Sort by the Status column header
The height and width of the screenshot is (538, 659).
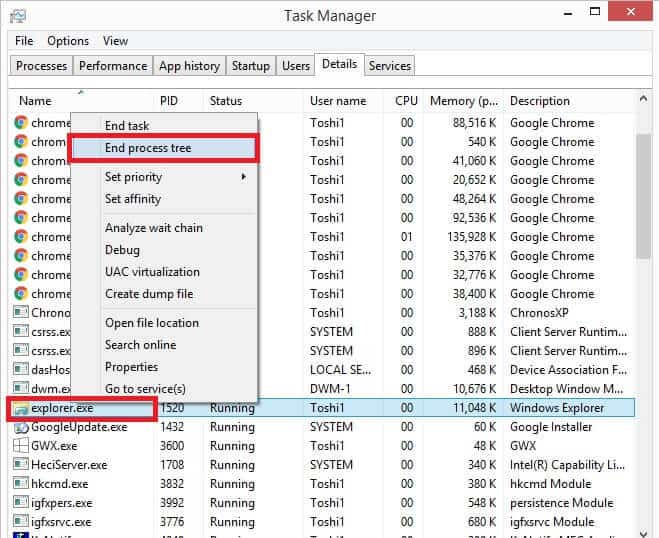[x=253, y=101]
